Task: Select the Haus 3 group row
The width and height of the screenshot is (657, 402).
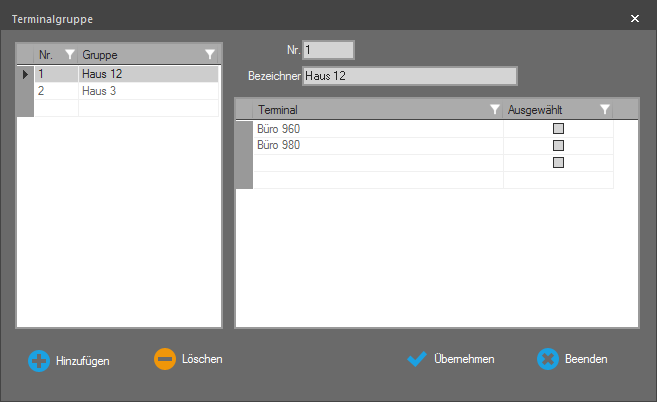Action: click(x=140, y=91)
